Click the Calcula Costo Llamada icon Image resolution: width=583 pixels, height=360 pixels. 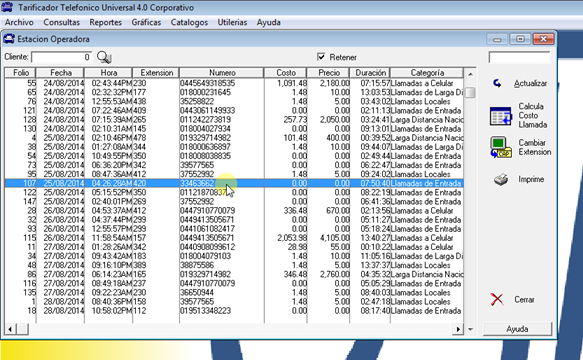point(501,116)
